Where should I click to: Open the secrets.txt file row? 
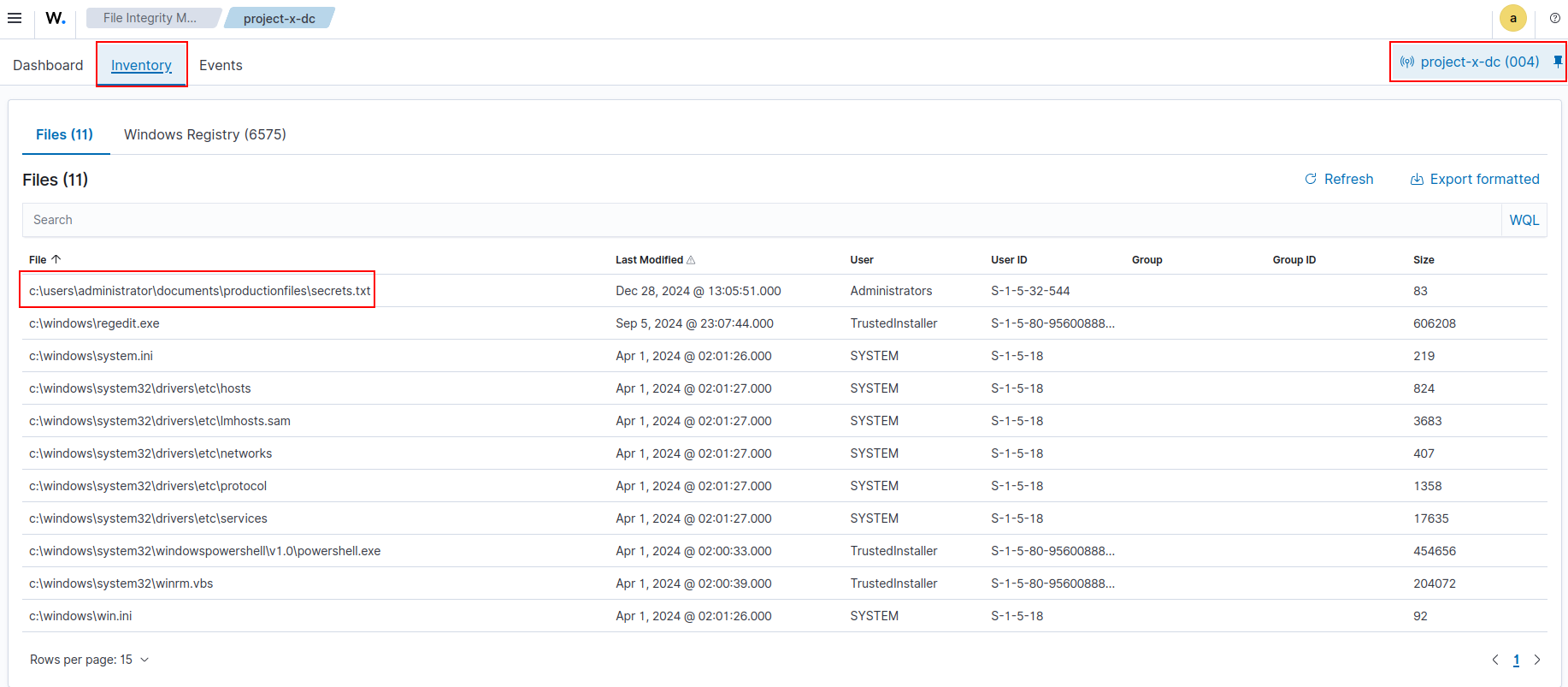[x=199, y=291]
